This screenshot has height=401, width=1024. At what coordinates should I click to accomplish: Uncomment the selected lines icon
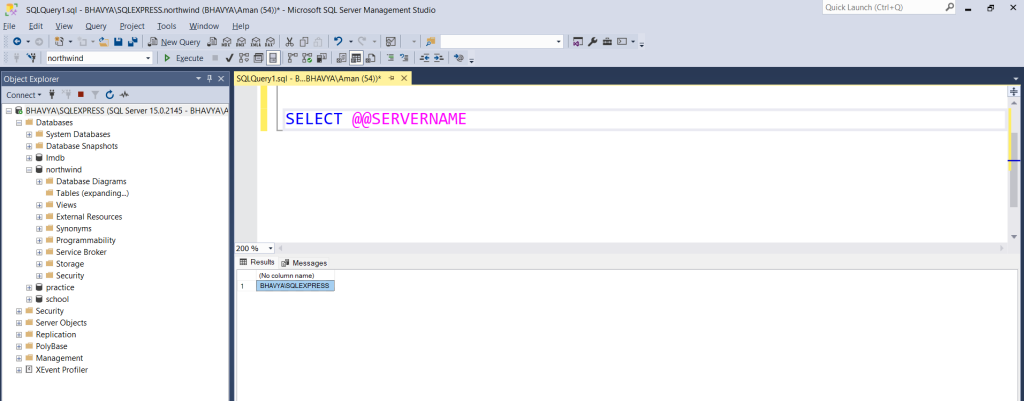[403, 58]
